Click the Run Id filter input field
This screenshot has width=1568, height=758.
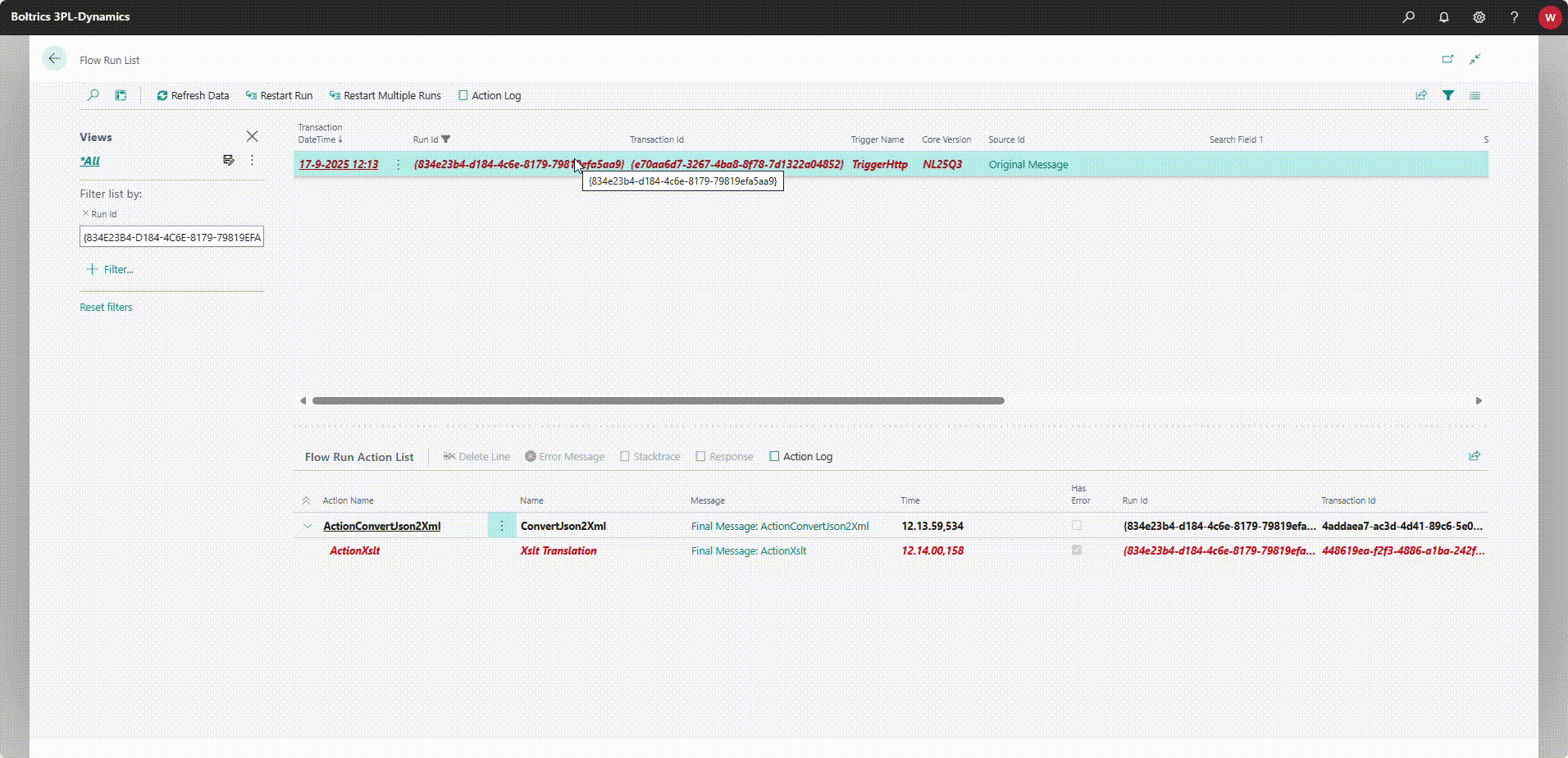coord(171,236)
